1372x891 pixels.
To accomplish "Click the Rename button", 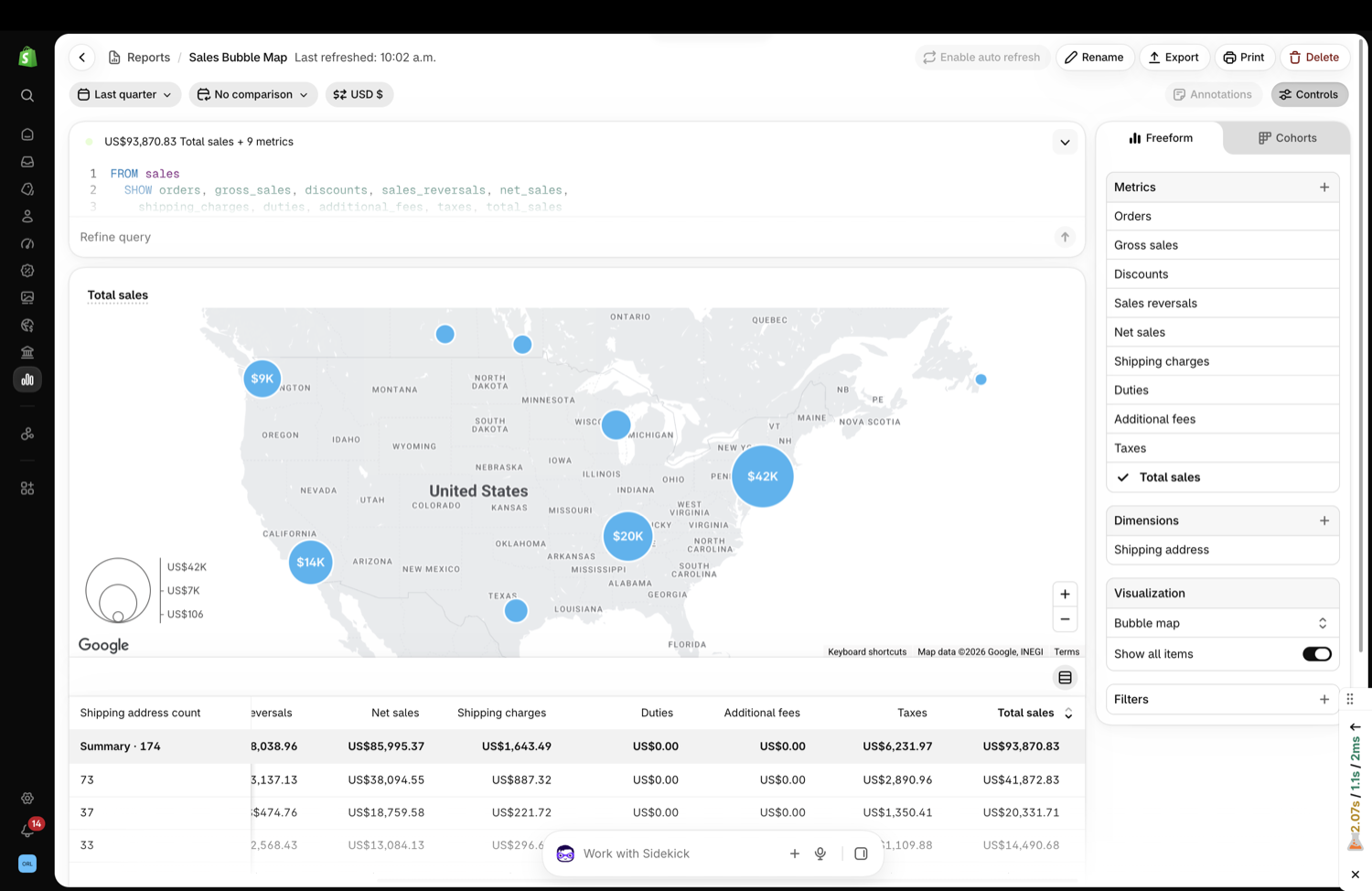I will [1095, 58].
